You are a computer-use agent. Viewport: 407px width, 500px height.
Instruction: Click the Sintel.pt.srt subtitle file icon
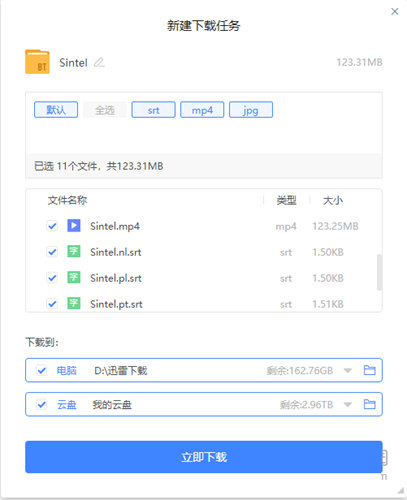point(74,303)
